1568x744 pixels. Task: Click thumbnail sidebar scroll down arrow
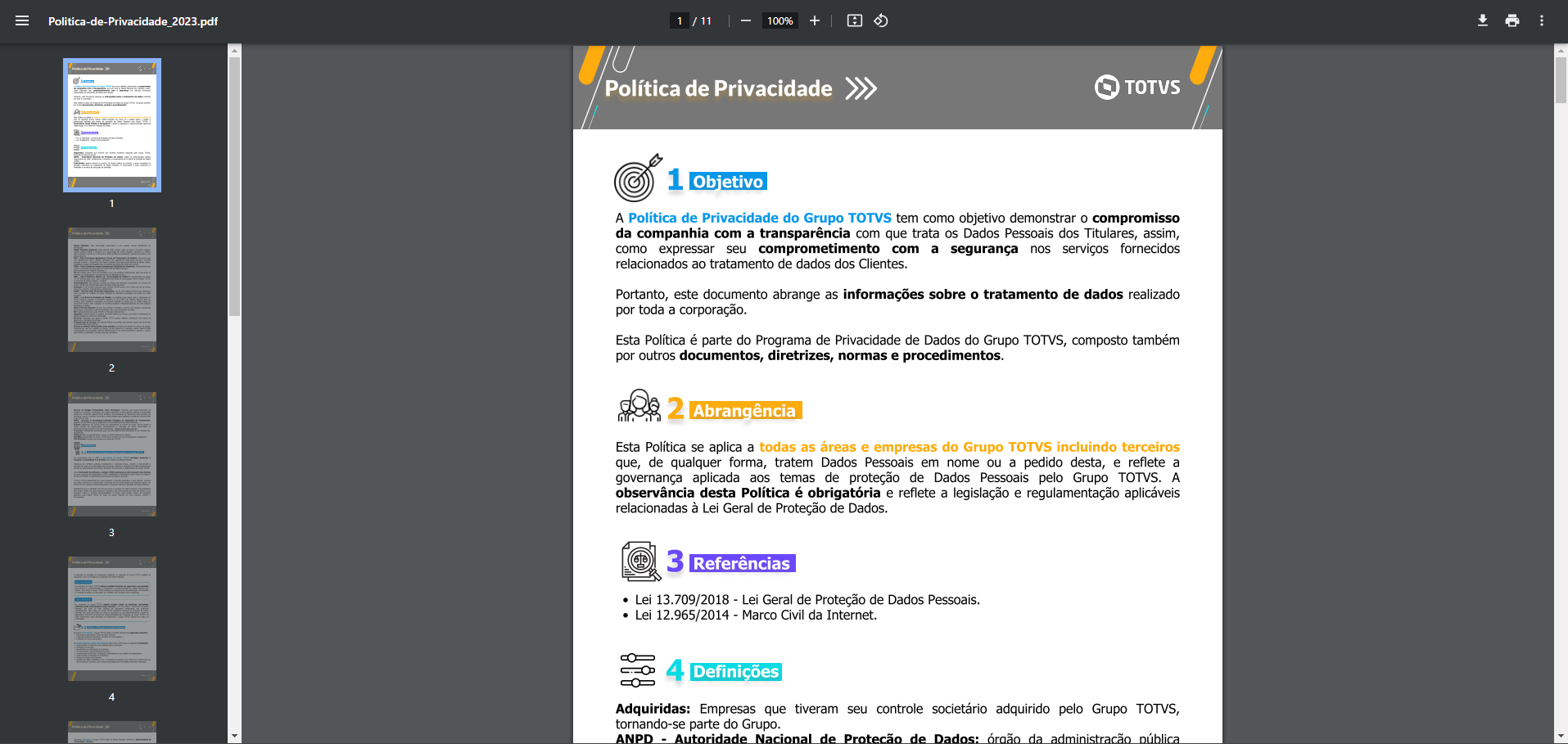(235, 737)
